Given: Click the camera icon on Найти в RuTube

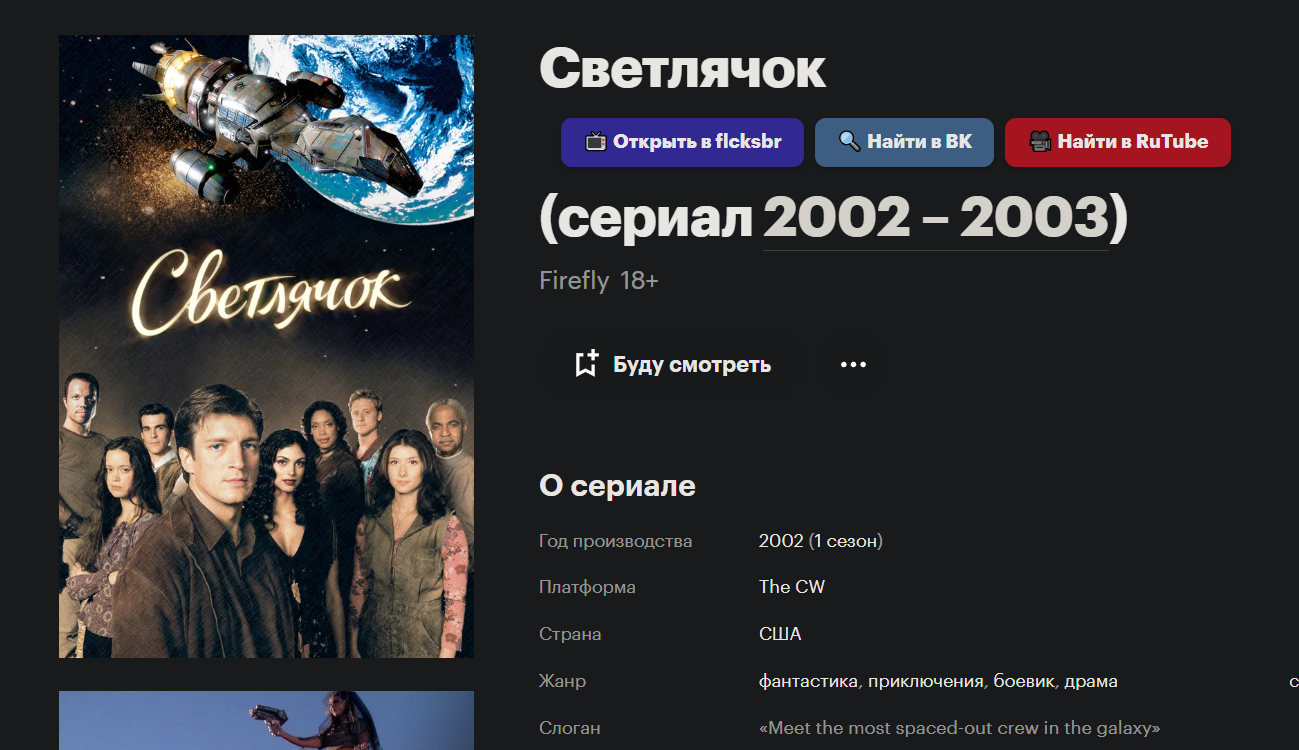Looking at the screenshot, I should pos(1040,142).
